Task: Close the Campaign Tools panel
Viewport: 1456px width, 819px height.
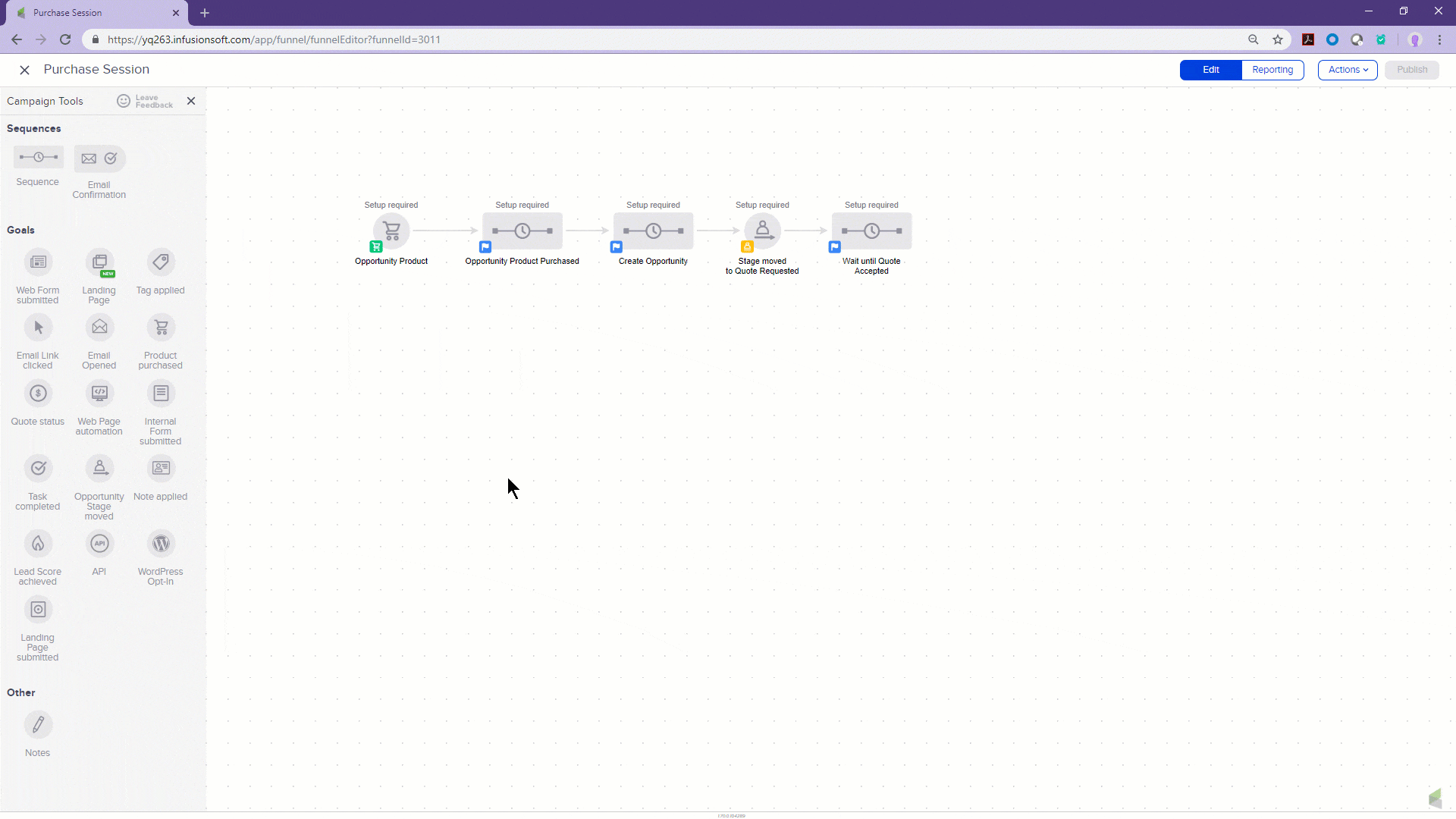Action: tap(191, 101)
